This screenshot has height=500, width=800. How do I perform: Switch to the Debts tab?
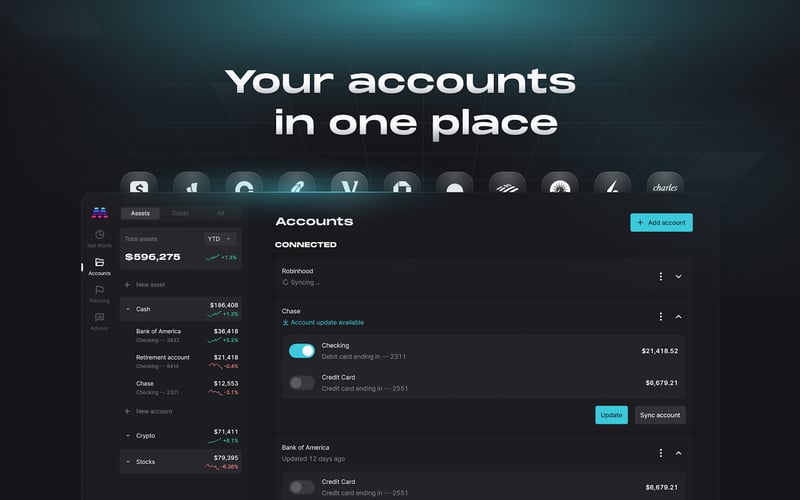[x=180, y=213]
